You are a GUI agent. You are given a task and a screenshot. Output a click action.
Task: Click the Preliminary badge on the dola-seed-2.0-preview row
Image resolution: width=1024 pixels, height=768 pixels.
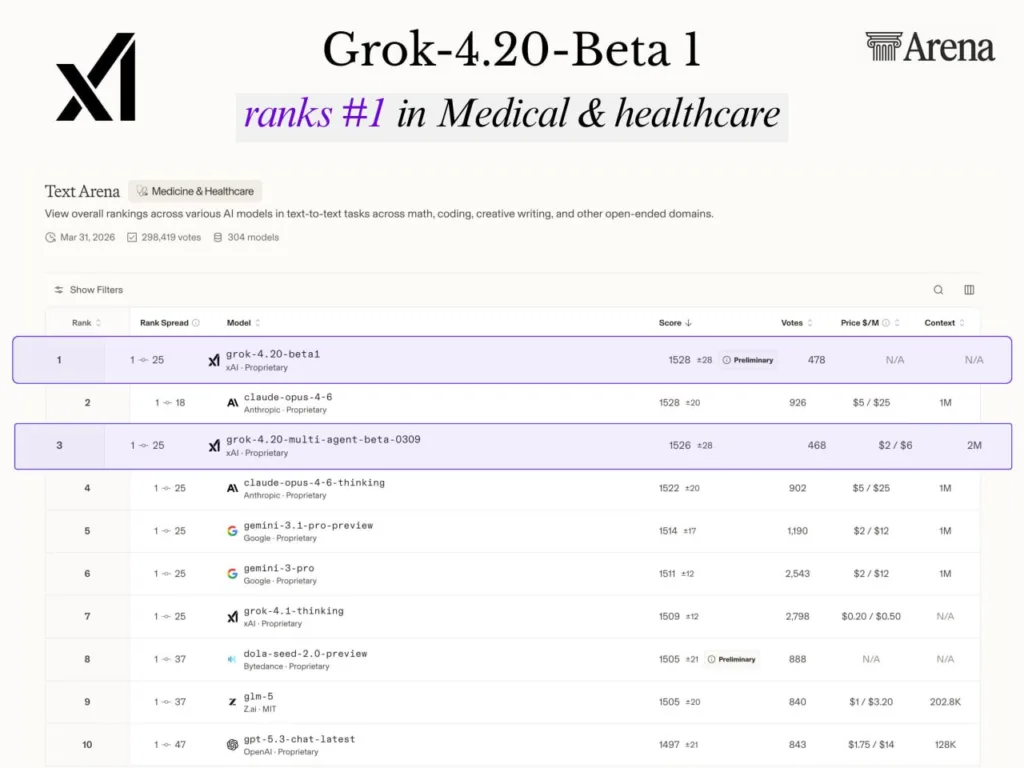732,659
